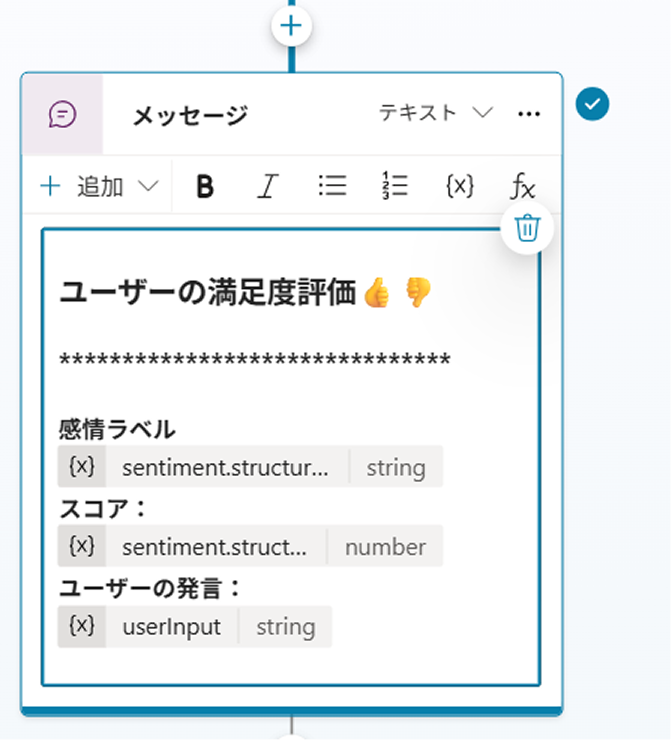Delete the message with trash icon

[x=527, y=229]
